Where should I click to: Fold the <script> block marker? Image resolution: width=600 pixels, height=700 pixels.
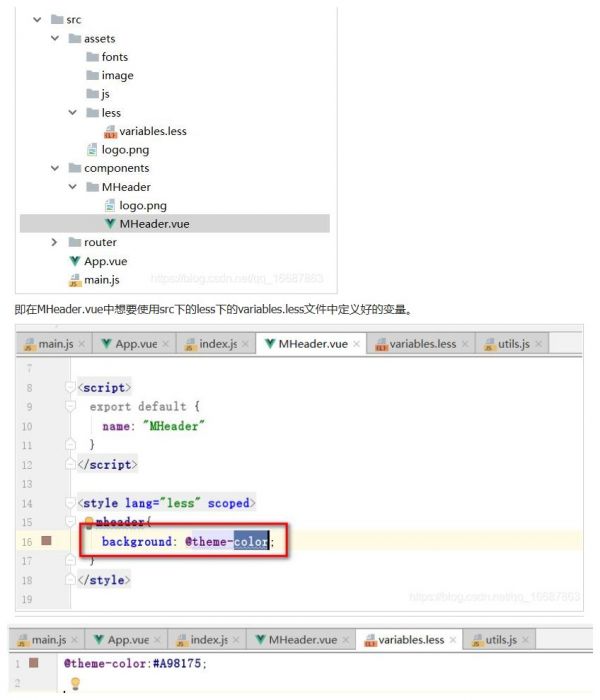pyautogui.click(x=71, y=387)
